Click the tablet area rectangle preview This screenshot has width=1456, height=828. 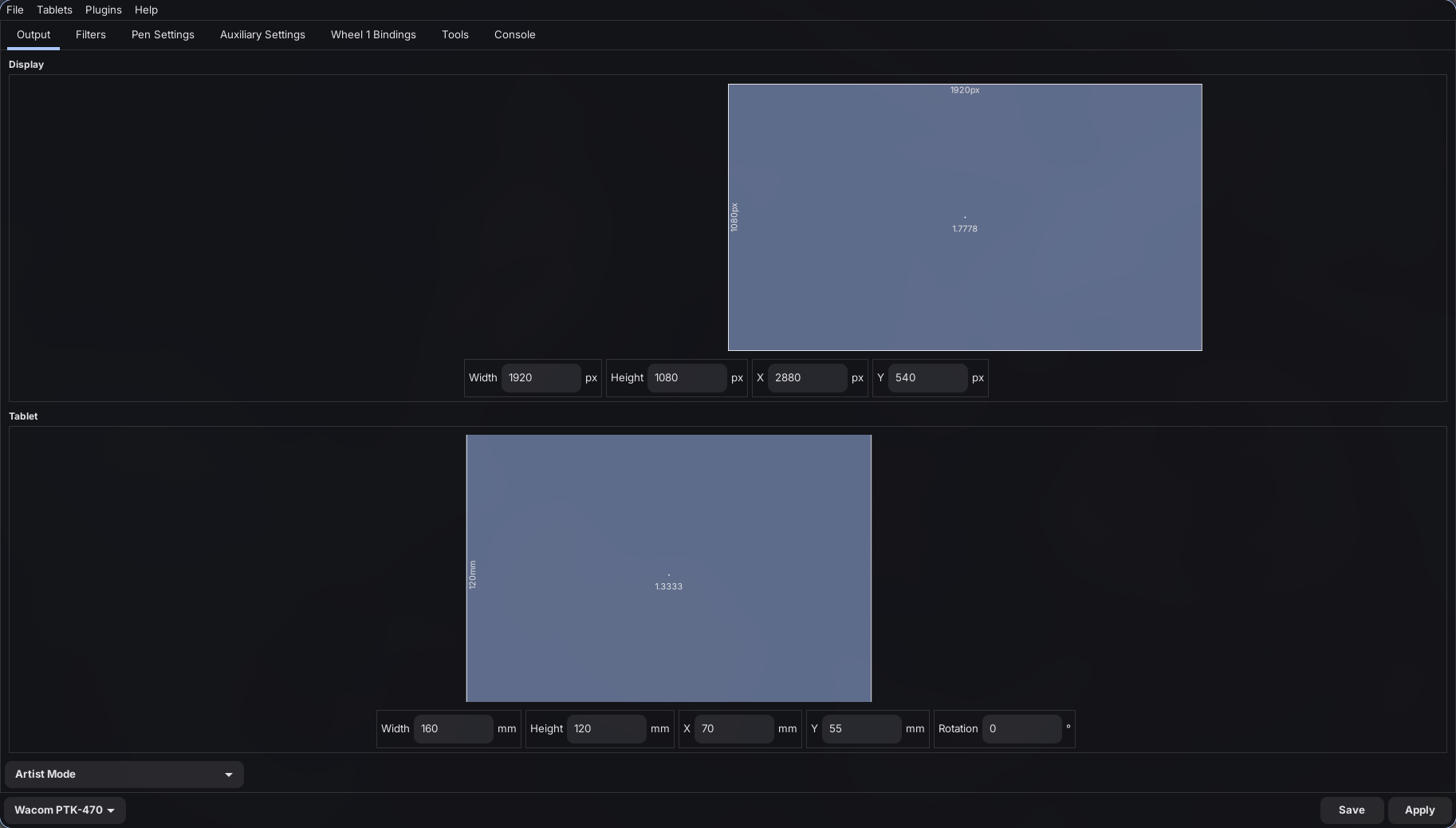pyautogui.click(x=668, y=568)
